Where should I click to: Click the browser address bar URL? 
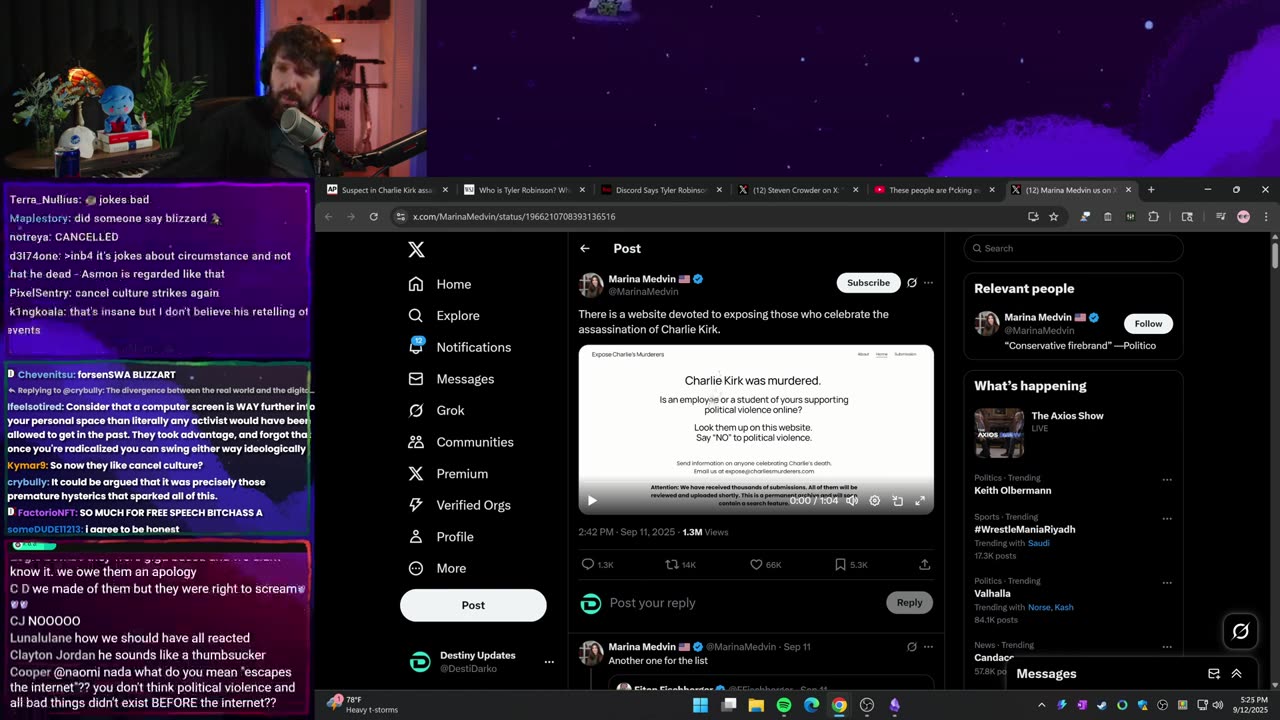point(514,217)
